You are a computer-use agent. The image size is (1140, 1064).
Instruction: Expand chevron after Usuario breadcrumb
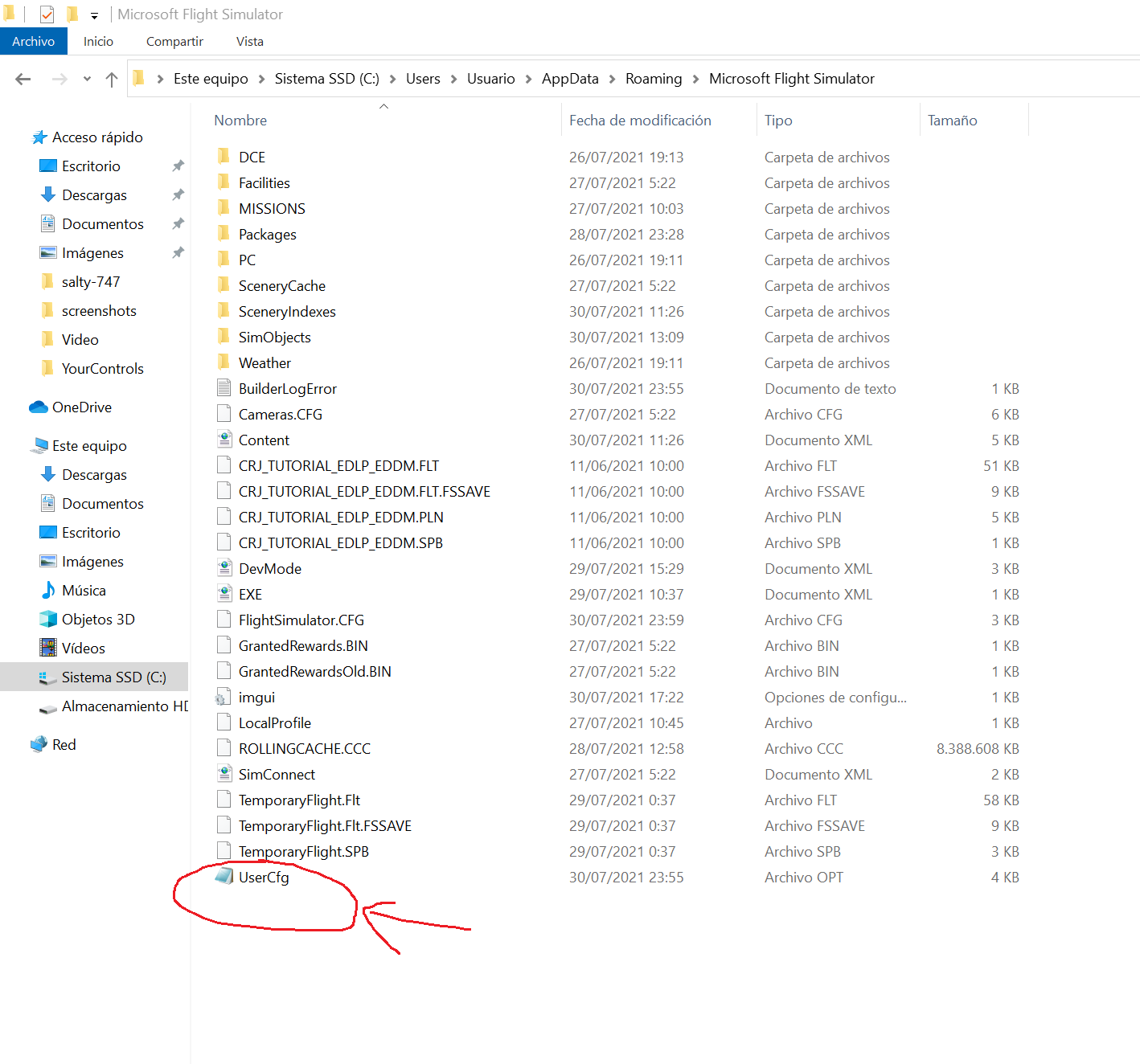[529, 79]
